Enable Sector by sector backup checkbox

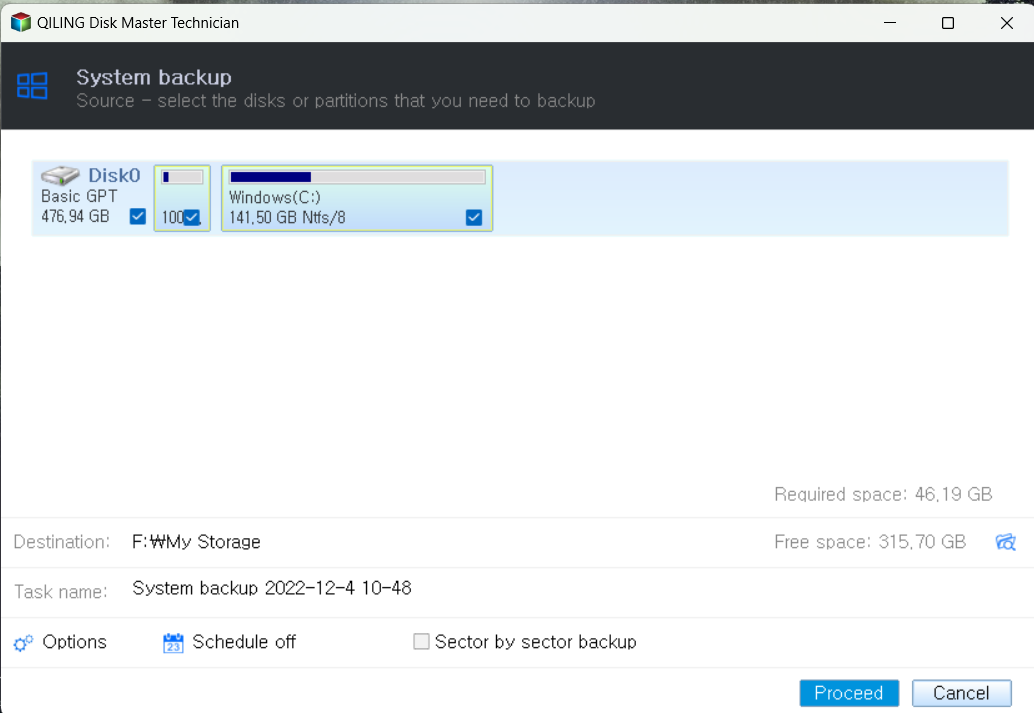click(x=421, y=641)
